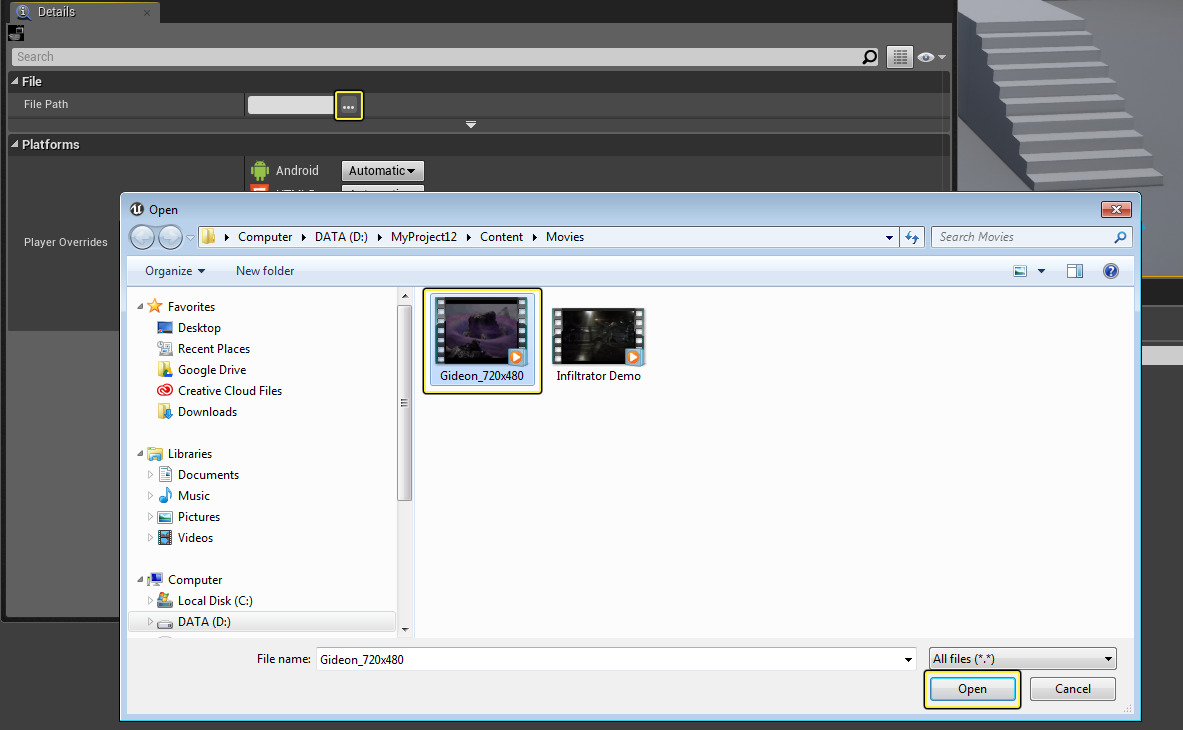
Task: Click the search magnifier in Details panel
Action: (869, 57)
